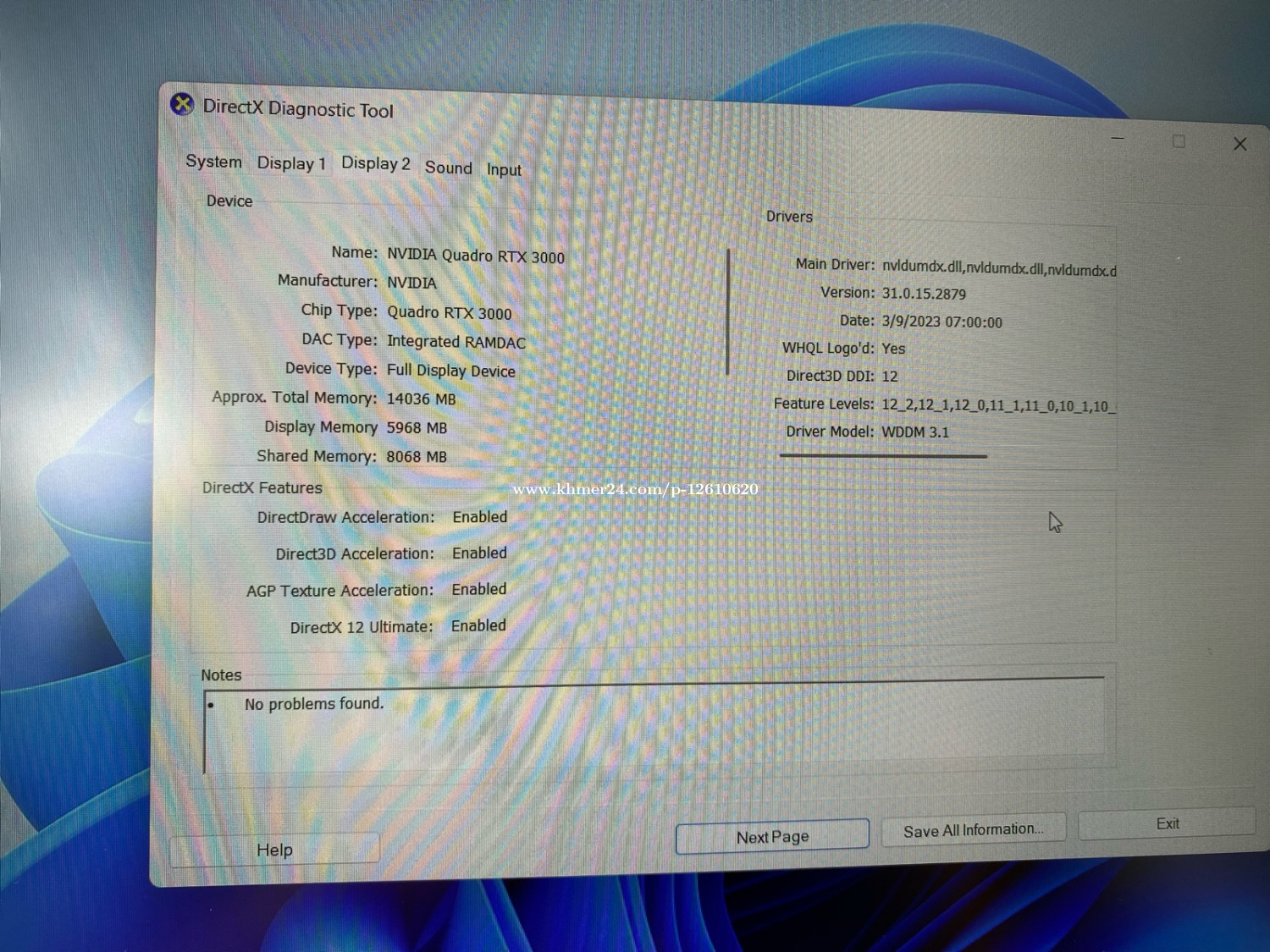Click Save All Information button
1270x952 pixels.
974,830
